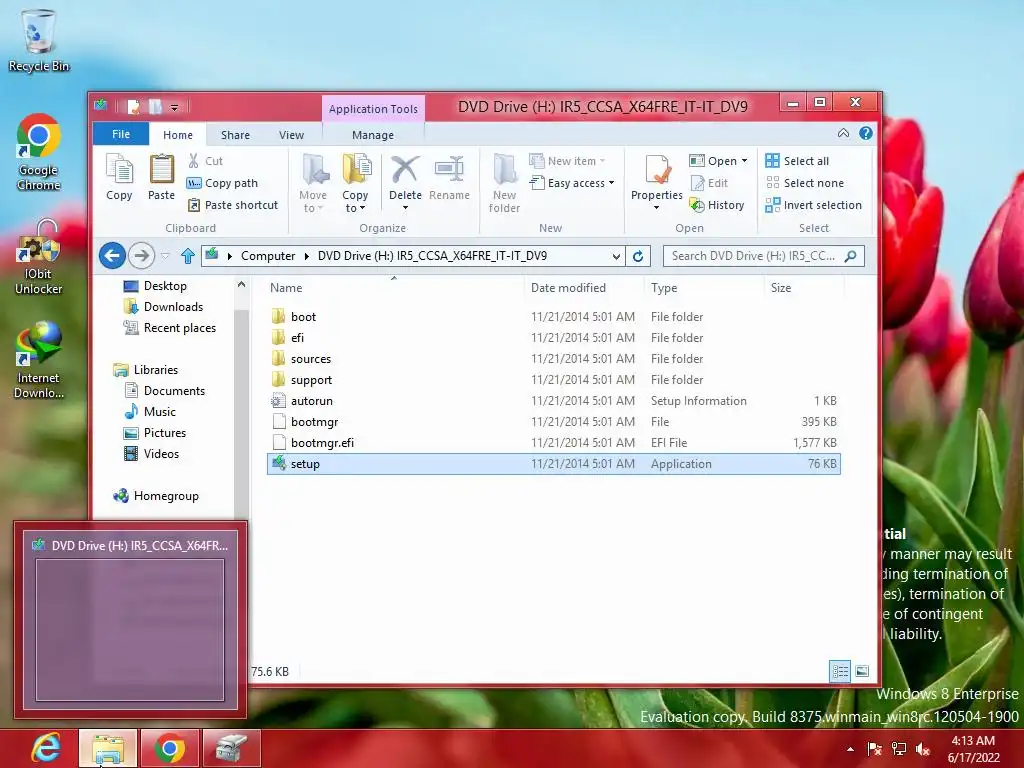
Task: Click Invert selection command
Action: click(814, 205)
